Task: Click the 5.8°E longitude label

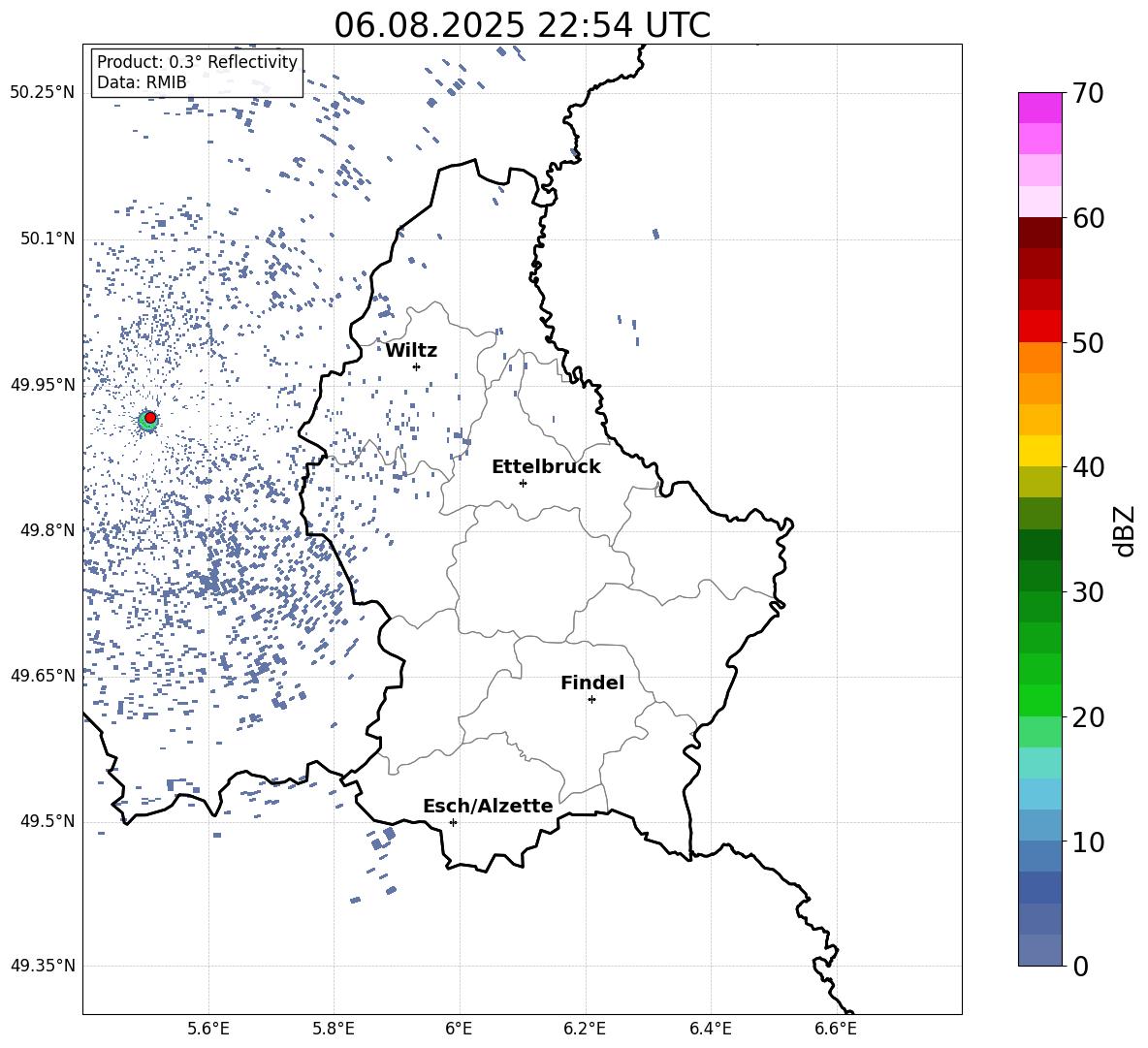Action: click(334, 1029)
